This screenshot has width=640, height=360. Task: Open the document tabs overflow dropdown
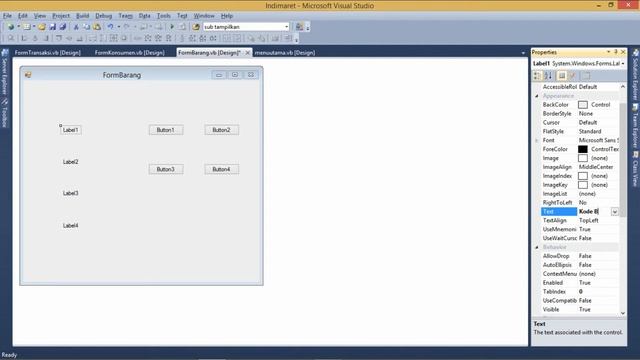pyautogui.click(x=523, y=53)
